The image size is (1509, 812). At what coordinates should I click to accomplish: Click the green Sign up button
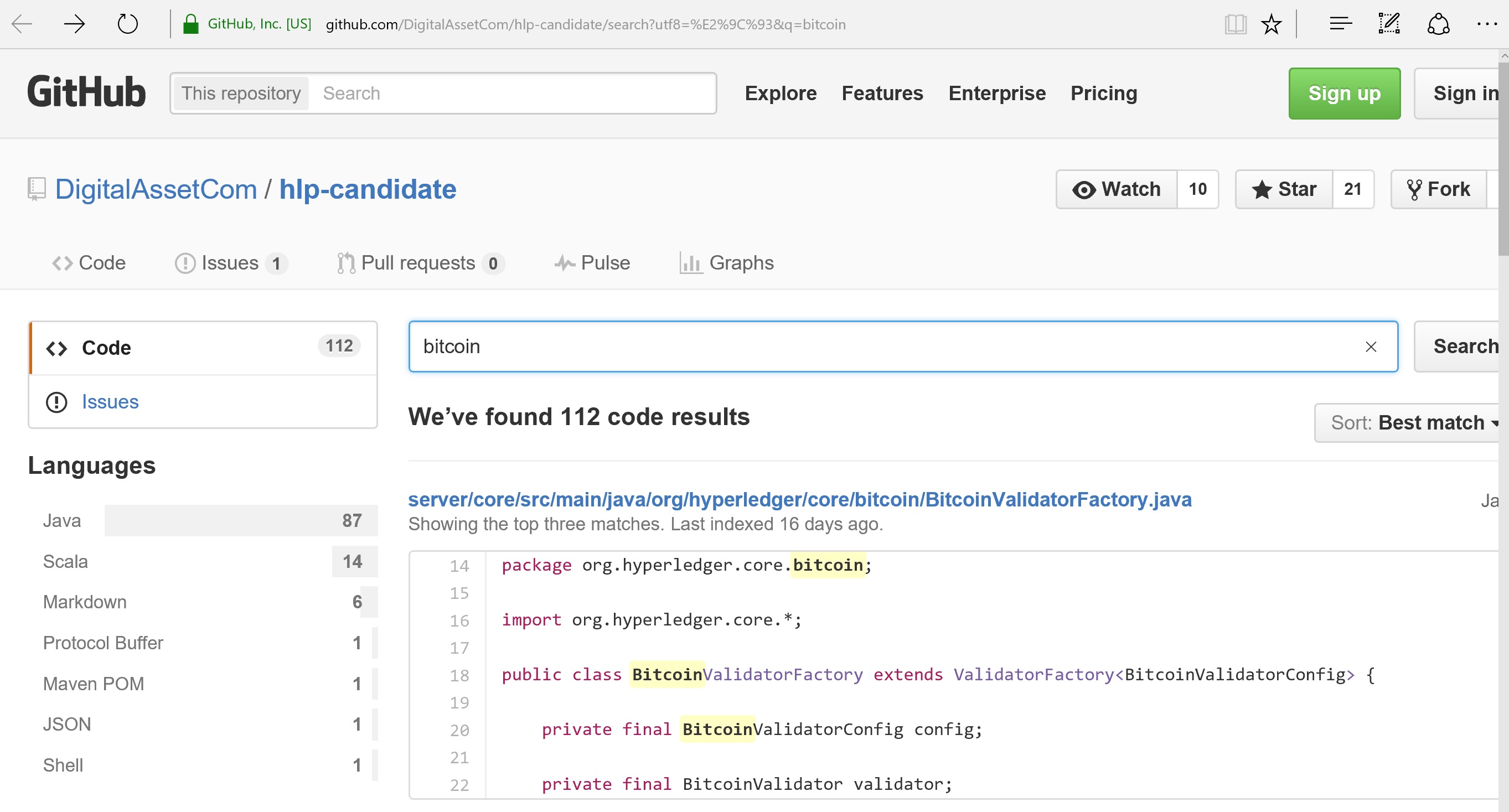(1344, 93)
